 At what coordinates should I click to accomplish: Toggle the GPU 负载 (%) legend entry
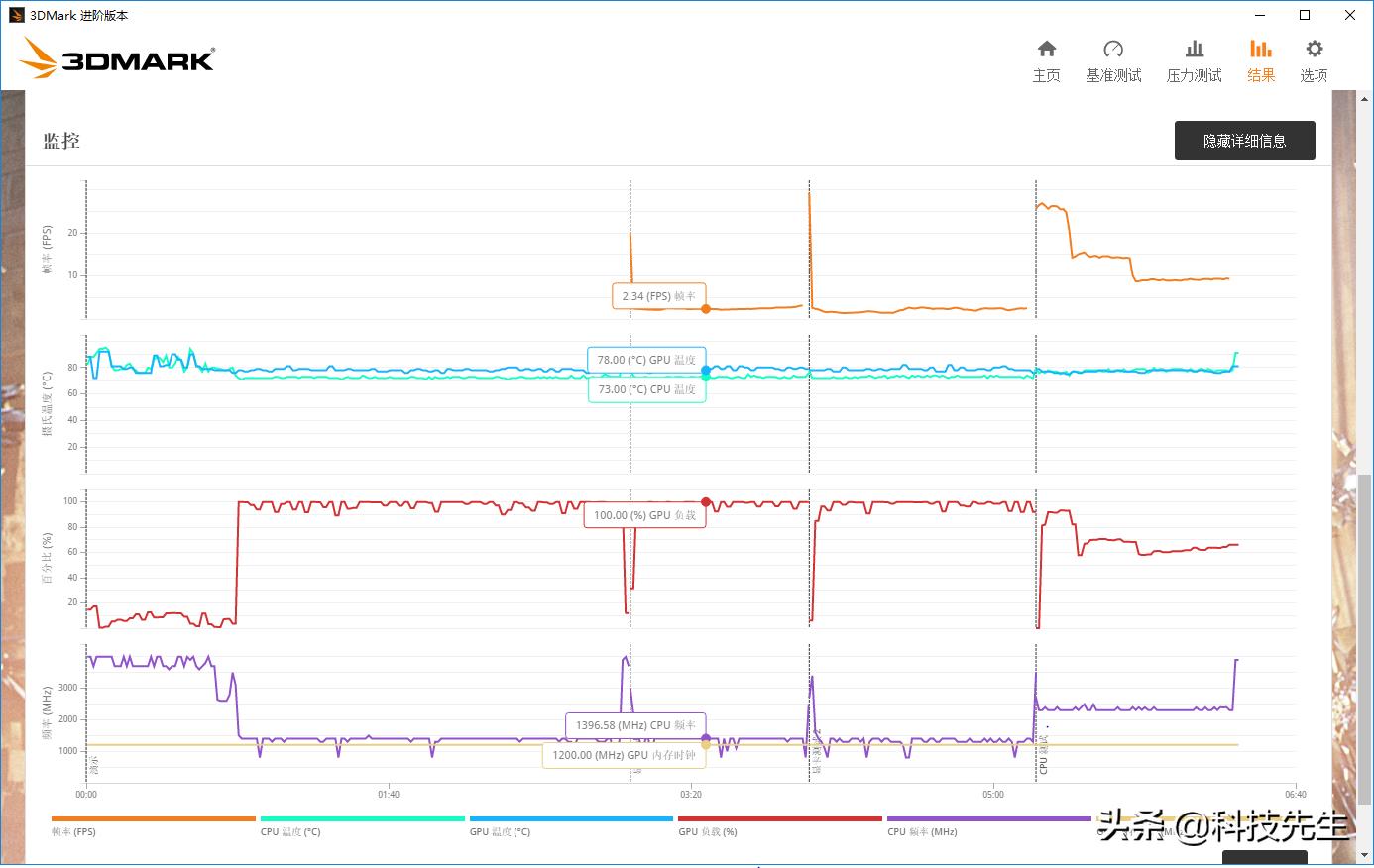pos(780,826)
